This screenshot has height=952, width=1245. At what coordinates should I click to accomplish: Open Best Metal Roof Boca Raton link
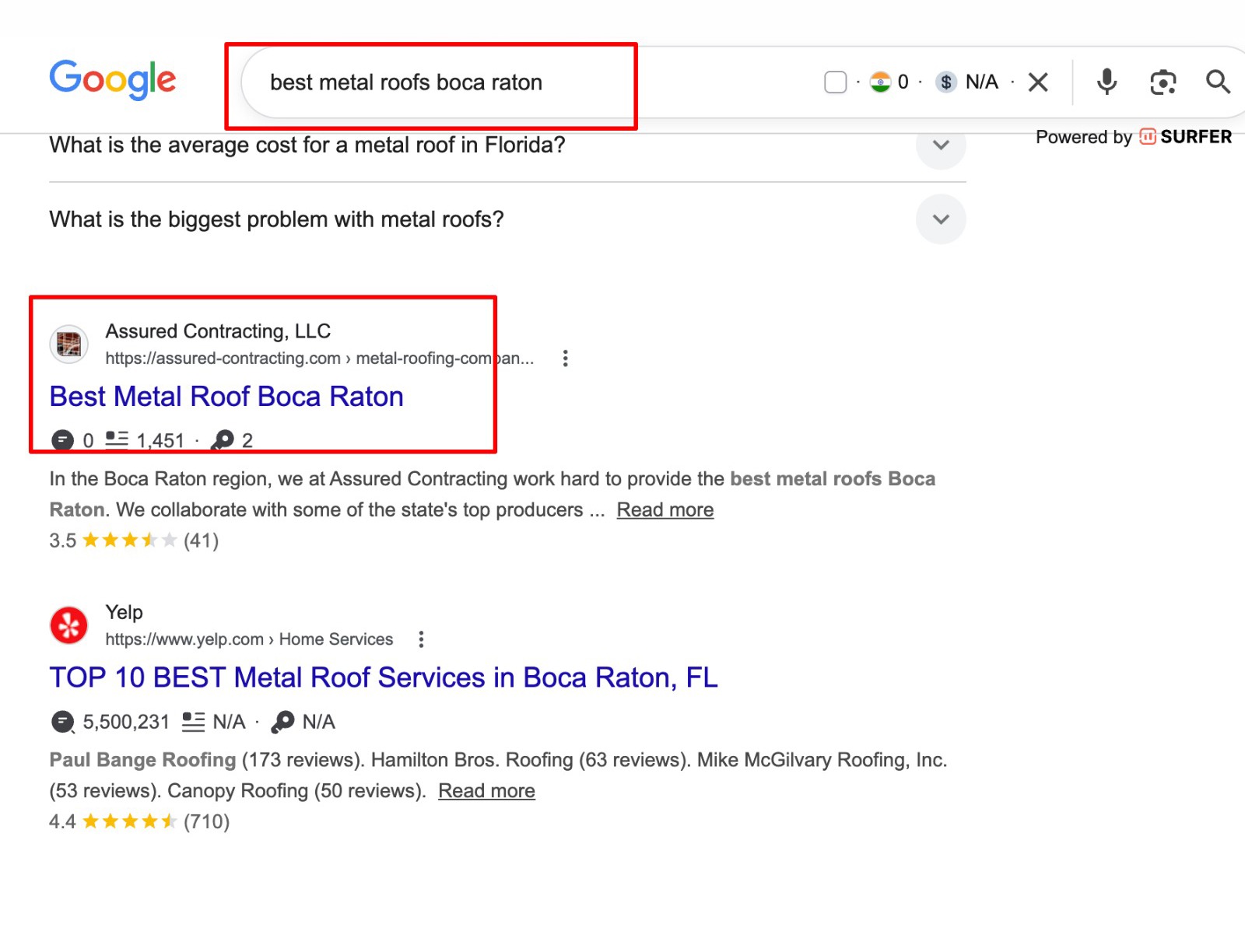coord(226,397)
